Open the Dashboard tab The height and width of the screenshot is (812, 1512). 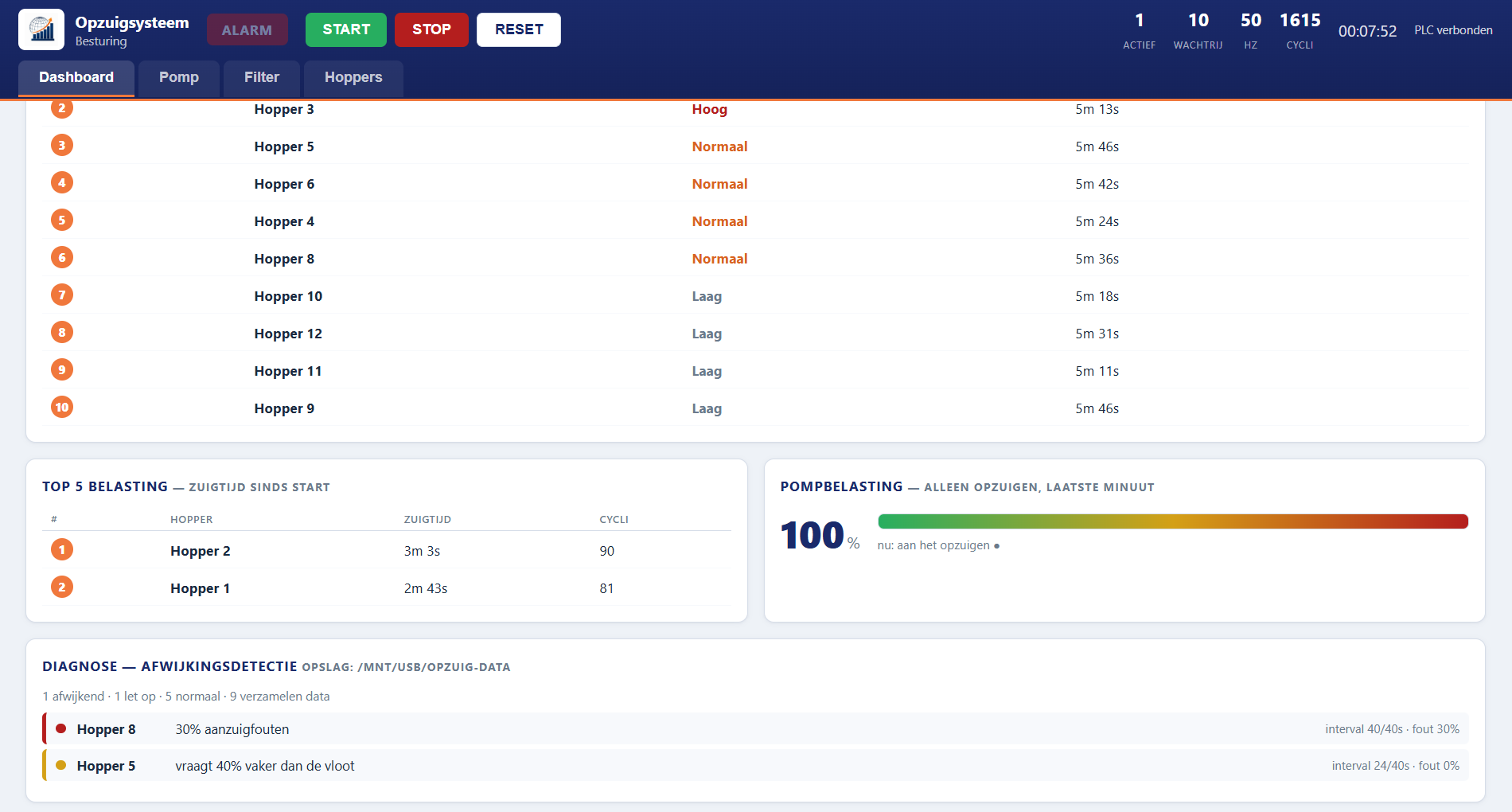point(76,78)
